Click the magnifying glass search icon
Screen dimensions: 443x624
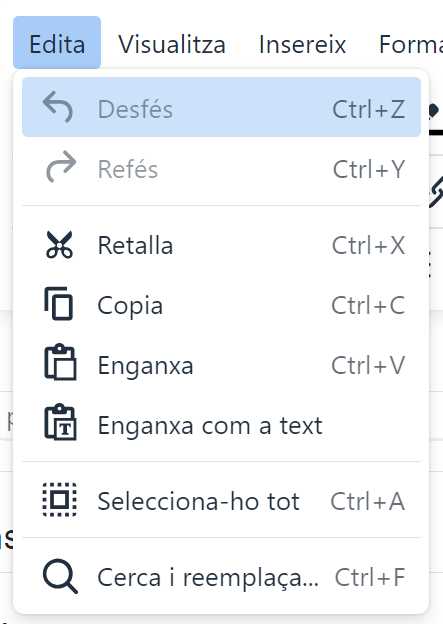click(60, 576)
